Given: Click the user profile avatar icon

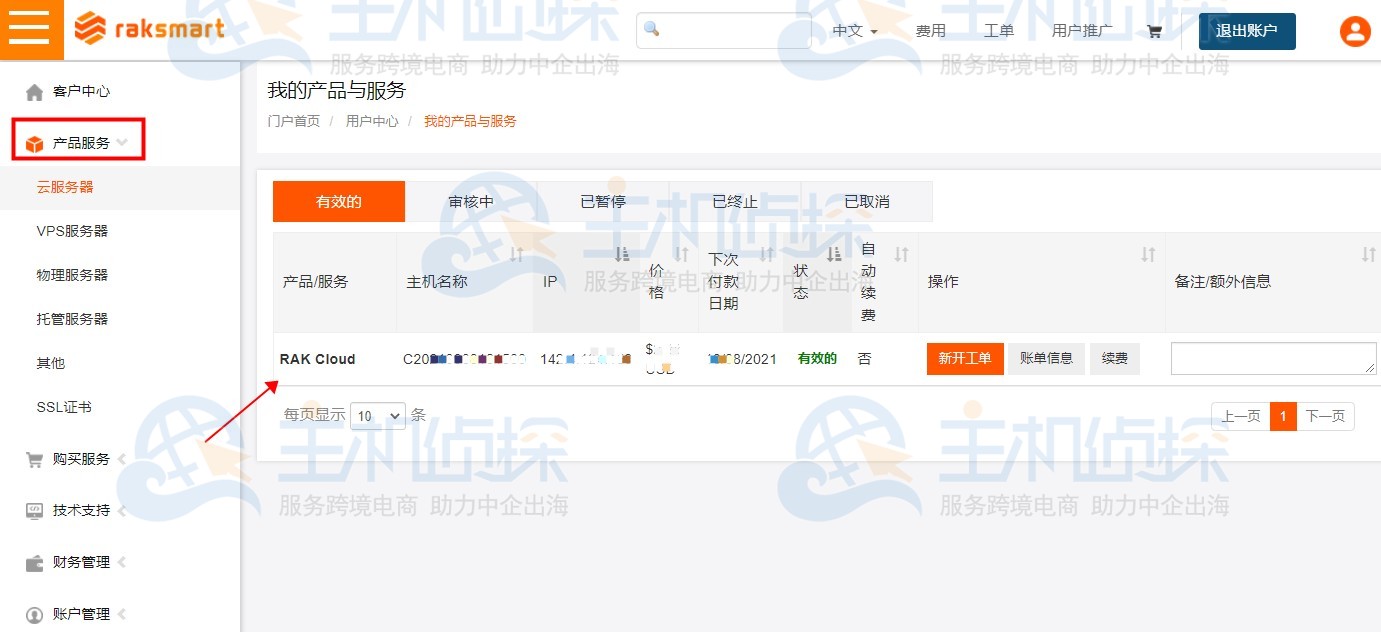Looking at the screenshot, I should pyautogui.click(x=1355, y=31).
